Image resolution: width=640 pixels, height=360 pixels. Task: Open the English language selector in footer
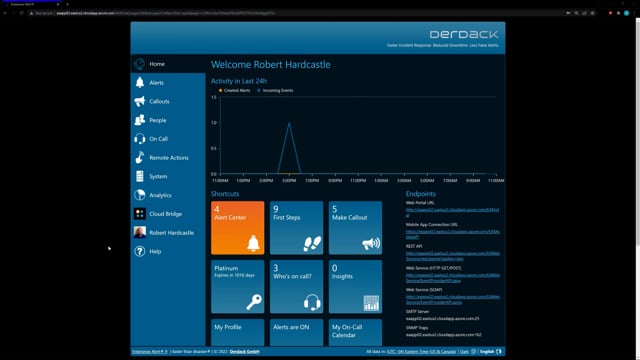[x=490, y=351]
